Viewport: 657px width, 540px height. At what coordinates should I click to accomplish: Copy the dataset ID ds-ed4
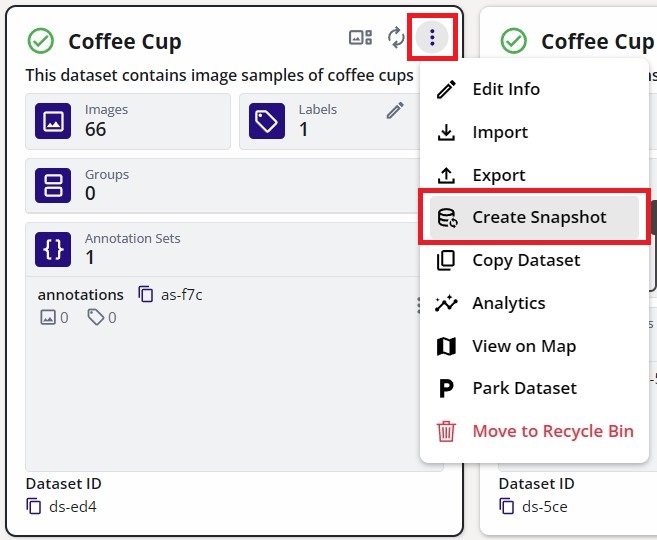coord(34,506)
